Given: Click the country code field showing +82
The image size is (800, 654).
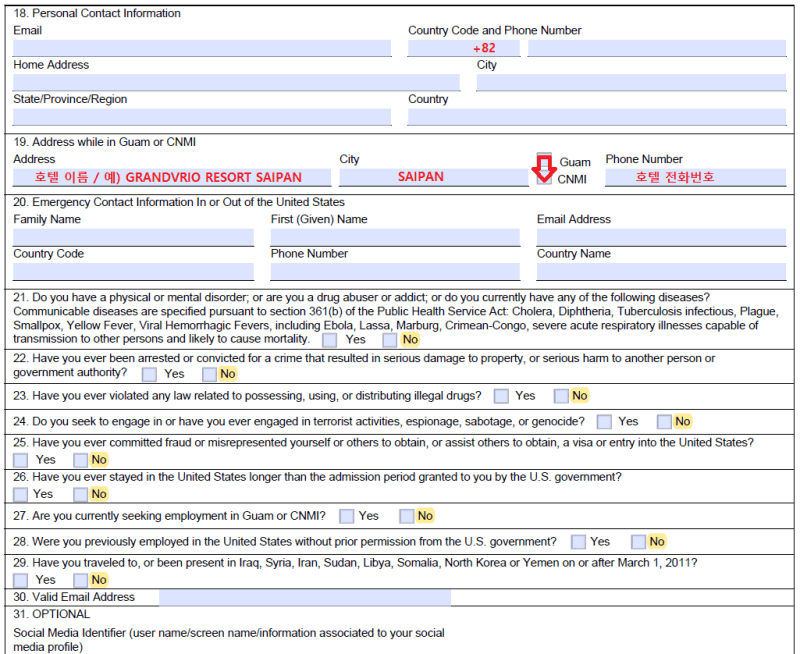Looking at the screenshot, I should (464, 48).
